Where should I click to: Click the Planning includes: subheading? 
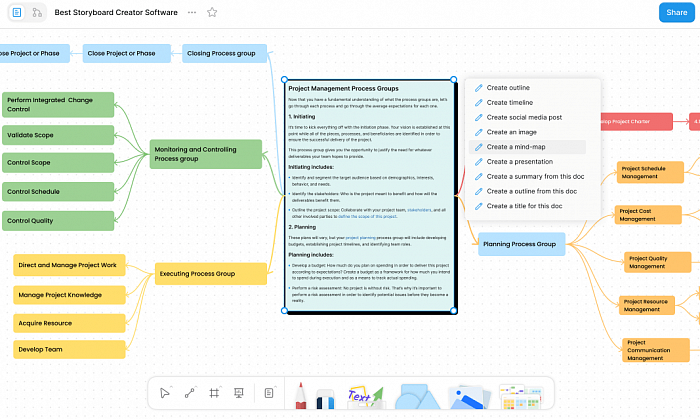click(x=311, y=255)
